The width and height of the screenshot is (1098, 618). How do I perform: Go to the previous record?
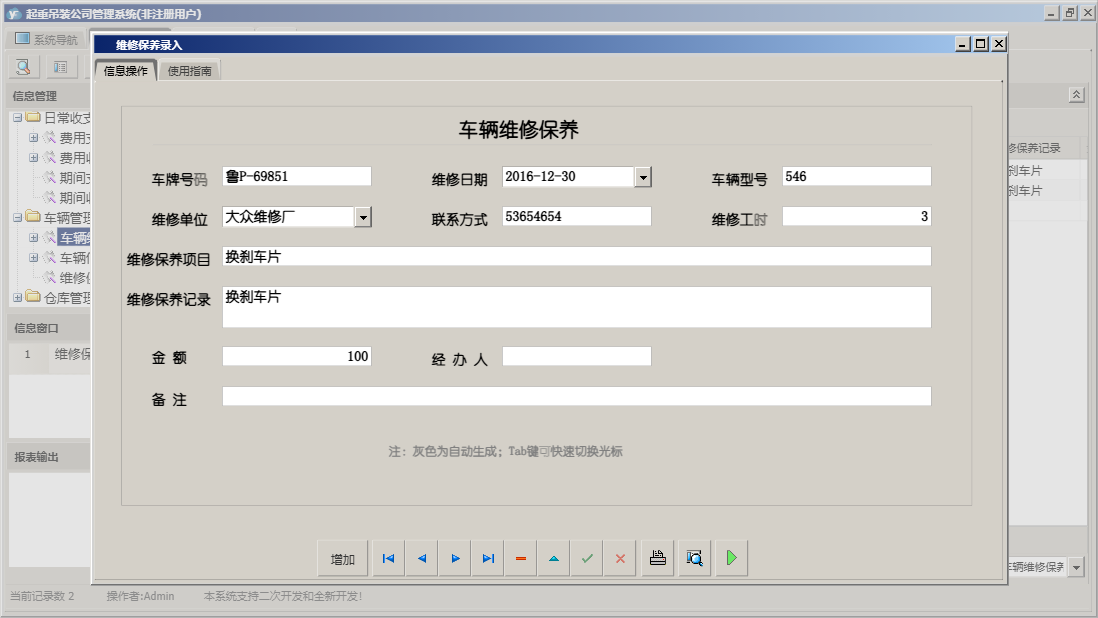click(421, 558)
